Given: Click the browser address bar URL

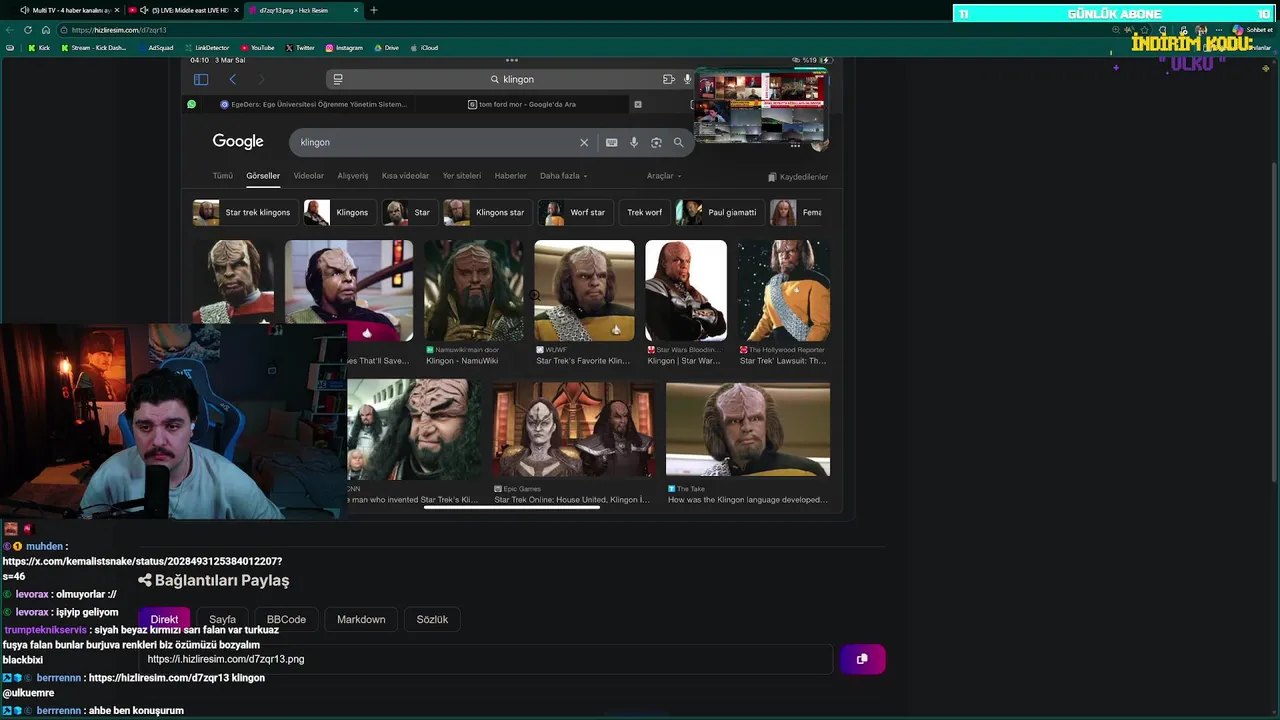Looking at the screenshot, I should [x=119, y=30].
